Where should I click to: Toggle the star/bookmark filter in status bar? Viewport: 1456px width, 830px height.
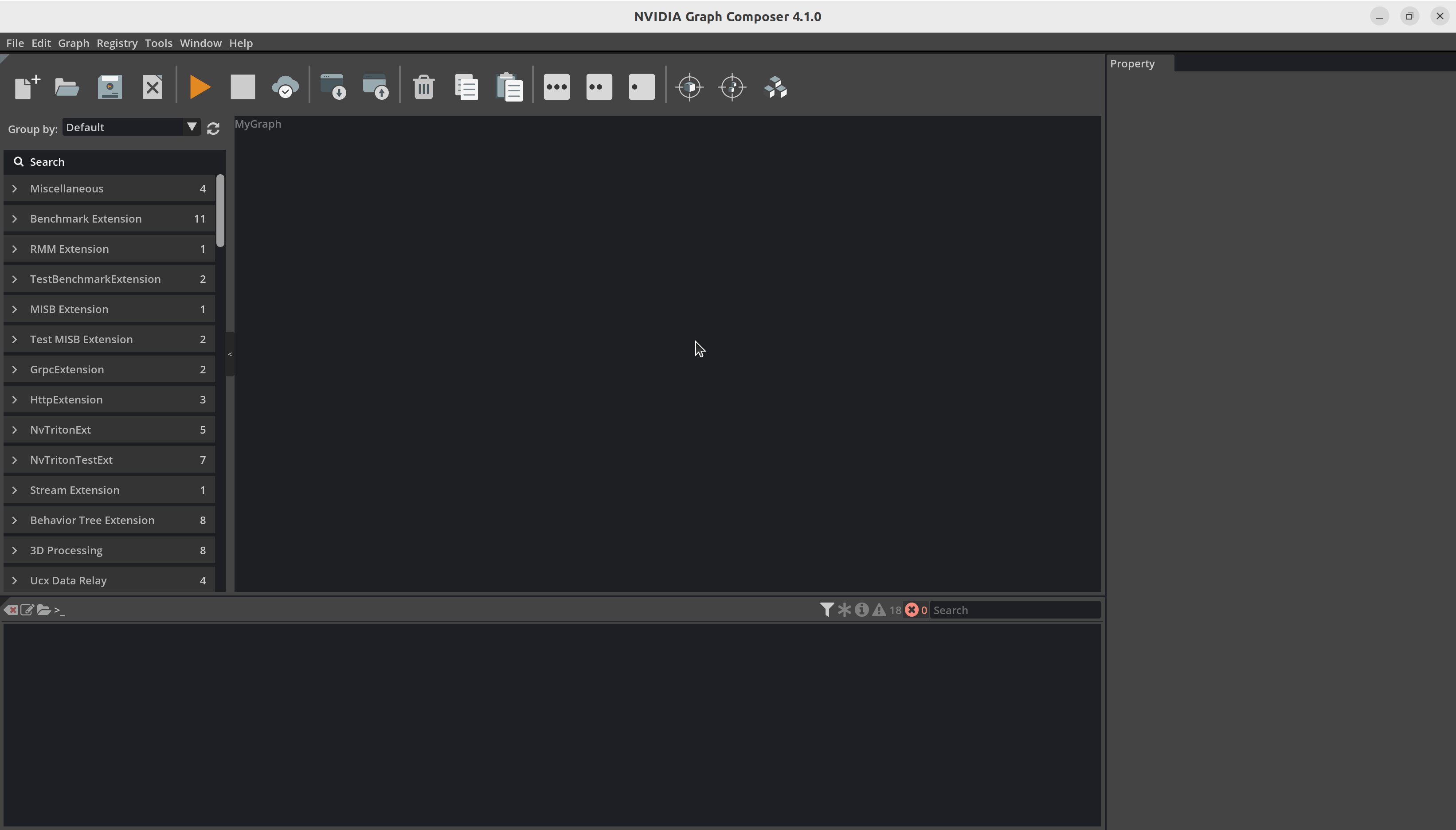coord(845,609)
